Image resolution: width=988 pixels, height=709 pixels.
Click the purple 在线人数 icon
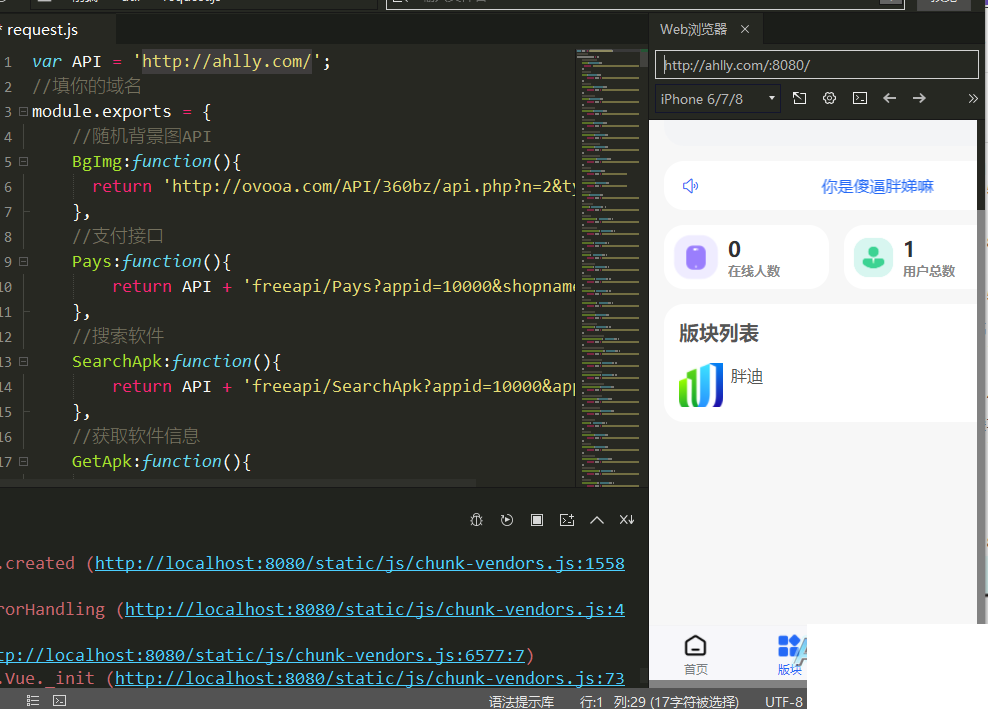[696, 257]
